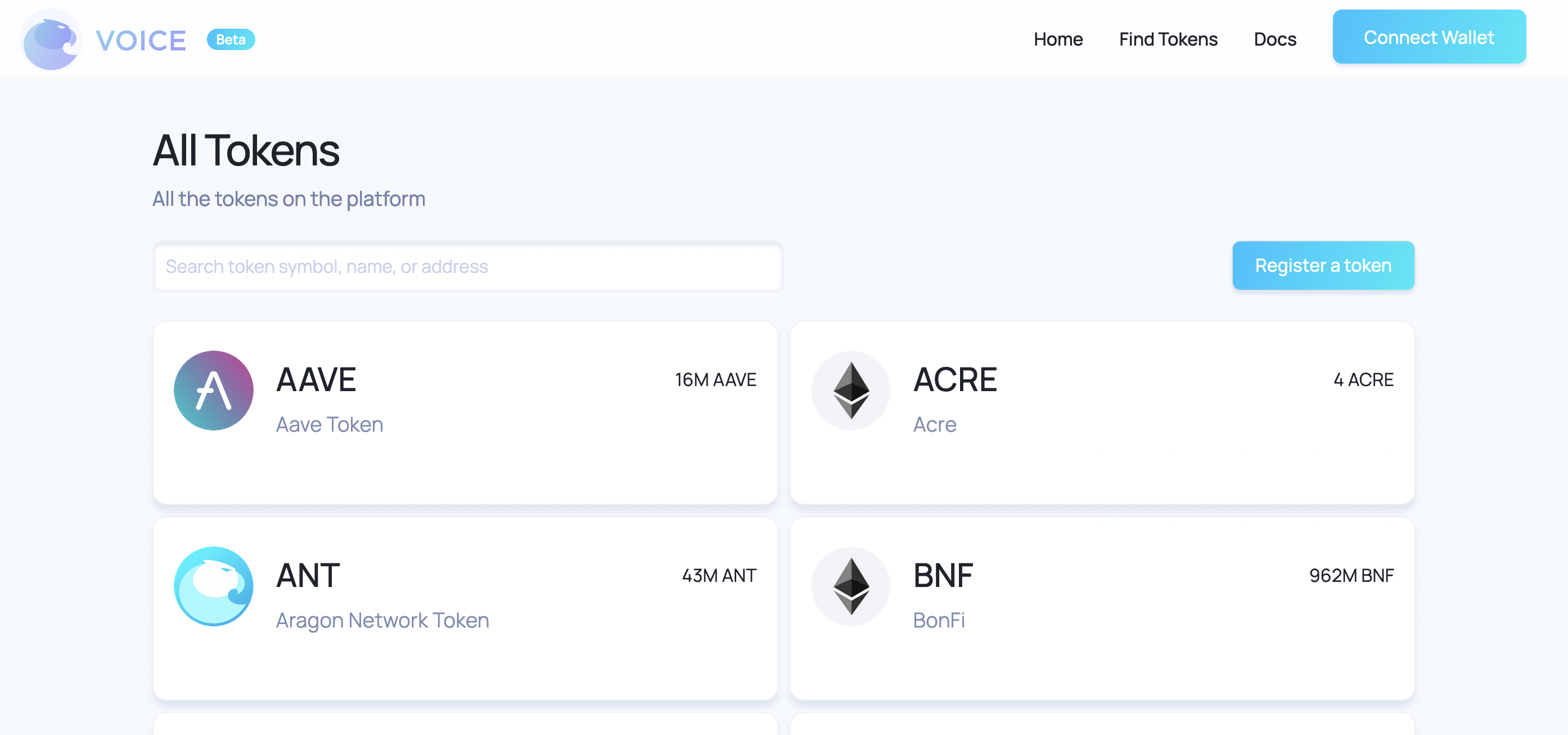
Task: Open the Find Tokens page
Action: (1168, 39)
